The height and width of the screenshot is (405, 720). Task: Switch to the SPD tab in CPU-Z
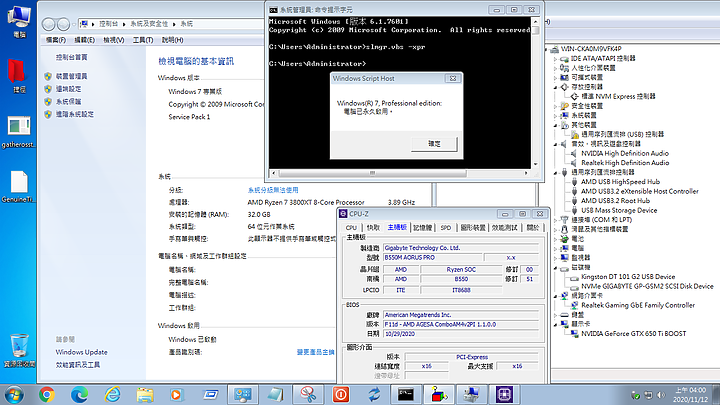click(x=445, y=228)
